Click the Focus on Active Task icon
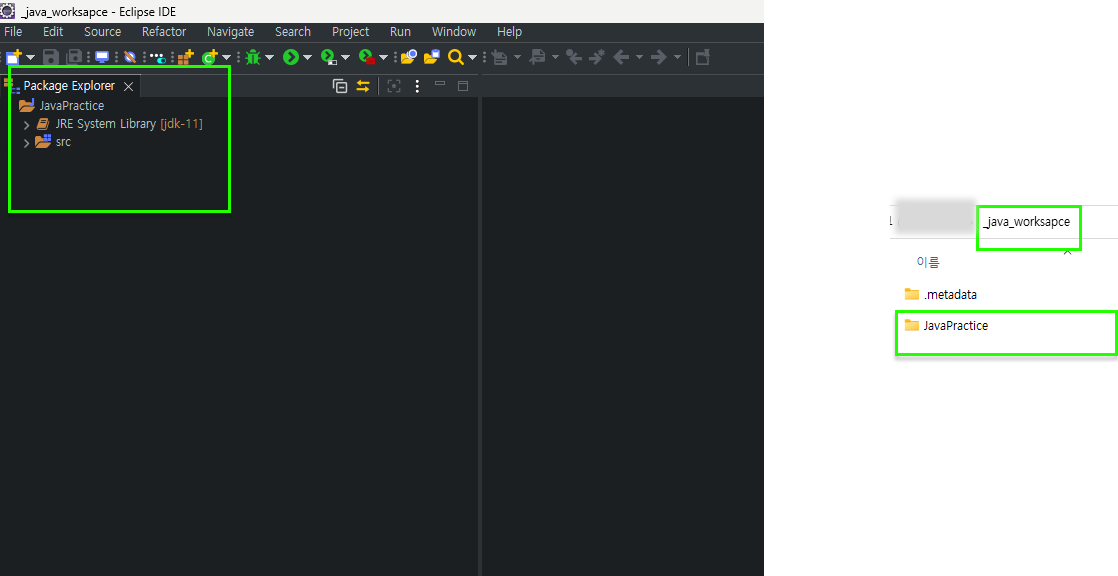 (394, 86)
